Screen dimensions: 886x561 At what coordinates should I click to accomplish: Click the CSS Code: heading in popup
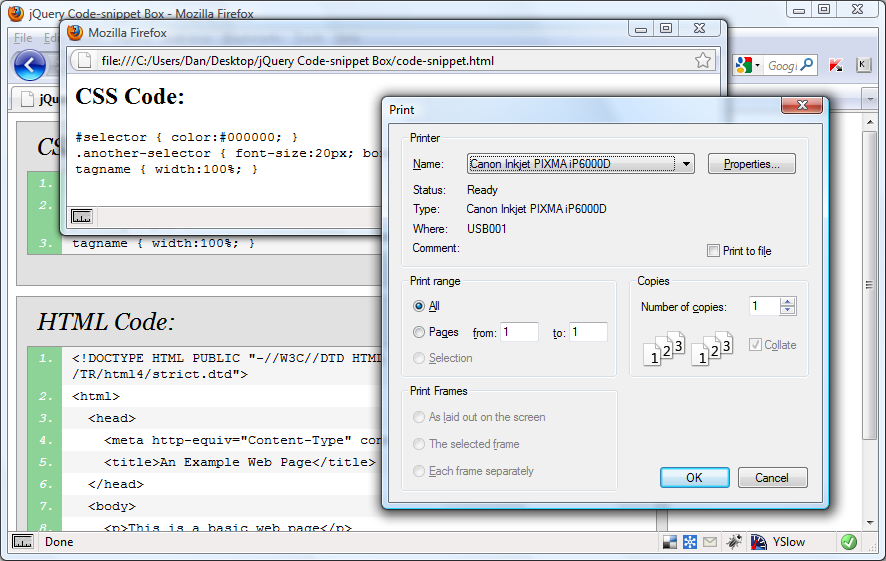tap(130, 97)
